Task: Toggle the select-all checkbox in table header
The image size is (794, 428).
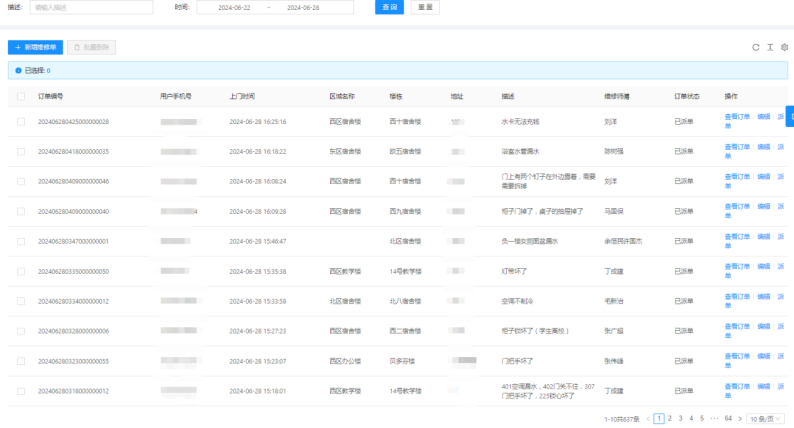Action: [21, 96]
